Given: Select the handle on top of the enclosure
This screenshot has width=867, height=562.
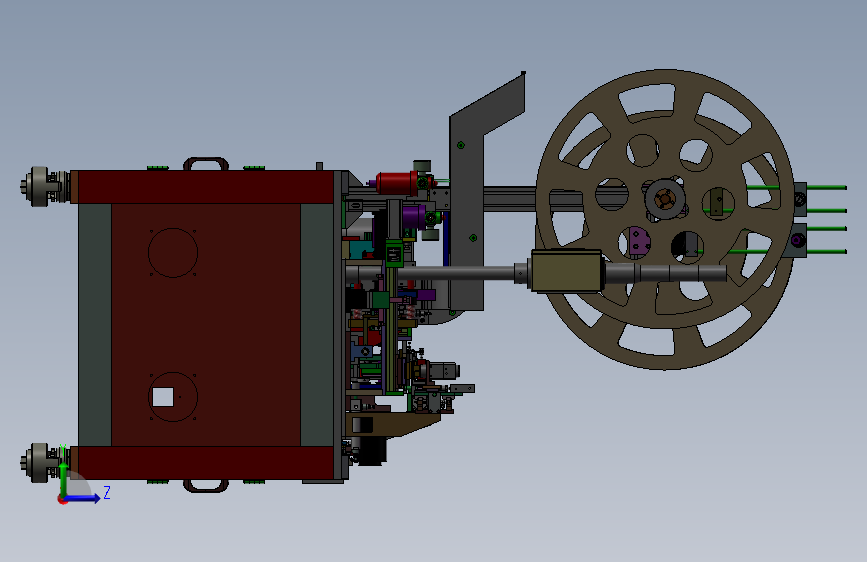Looking at the screenshot, I should pos(206,164).
